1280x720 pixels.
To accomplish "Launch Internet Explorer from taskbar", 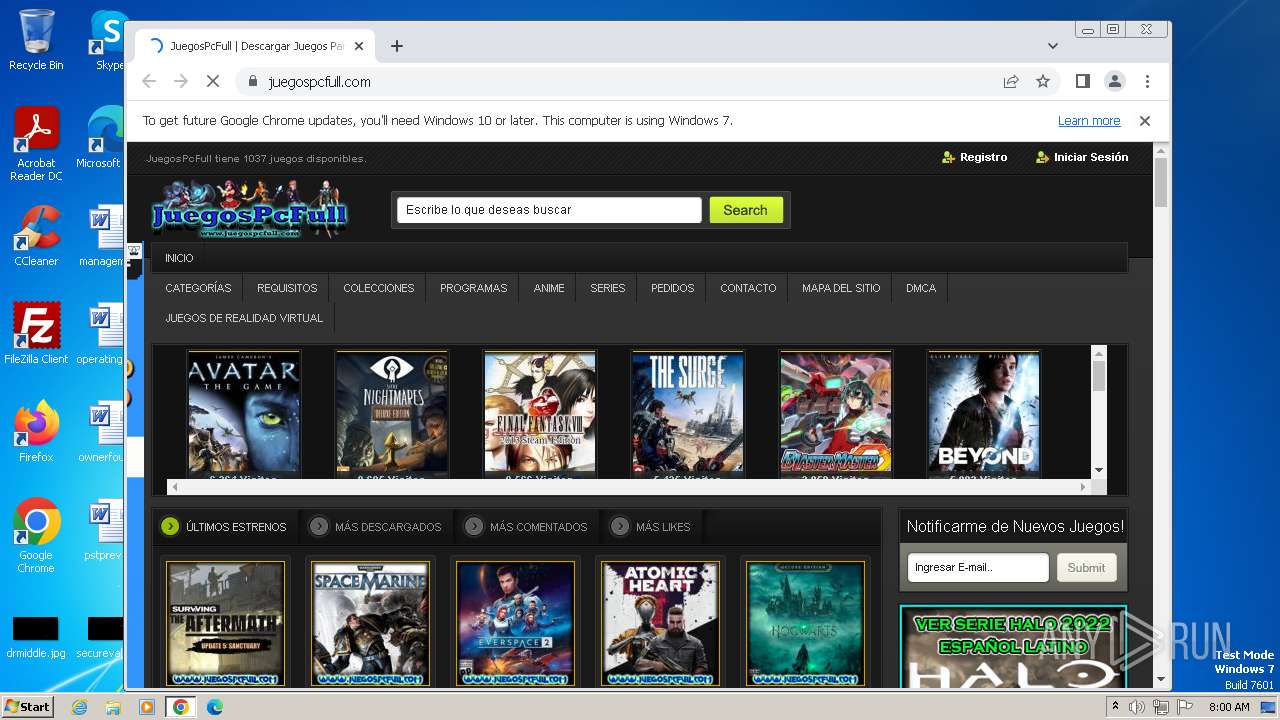I will [79, 707].
